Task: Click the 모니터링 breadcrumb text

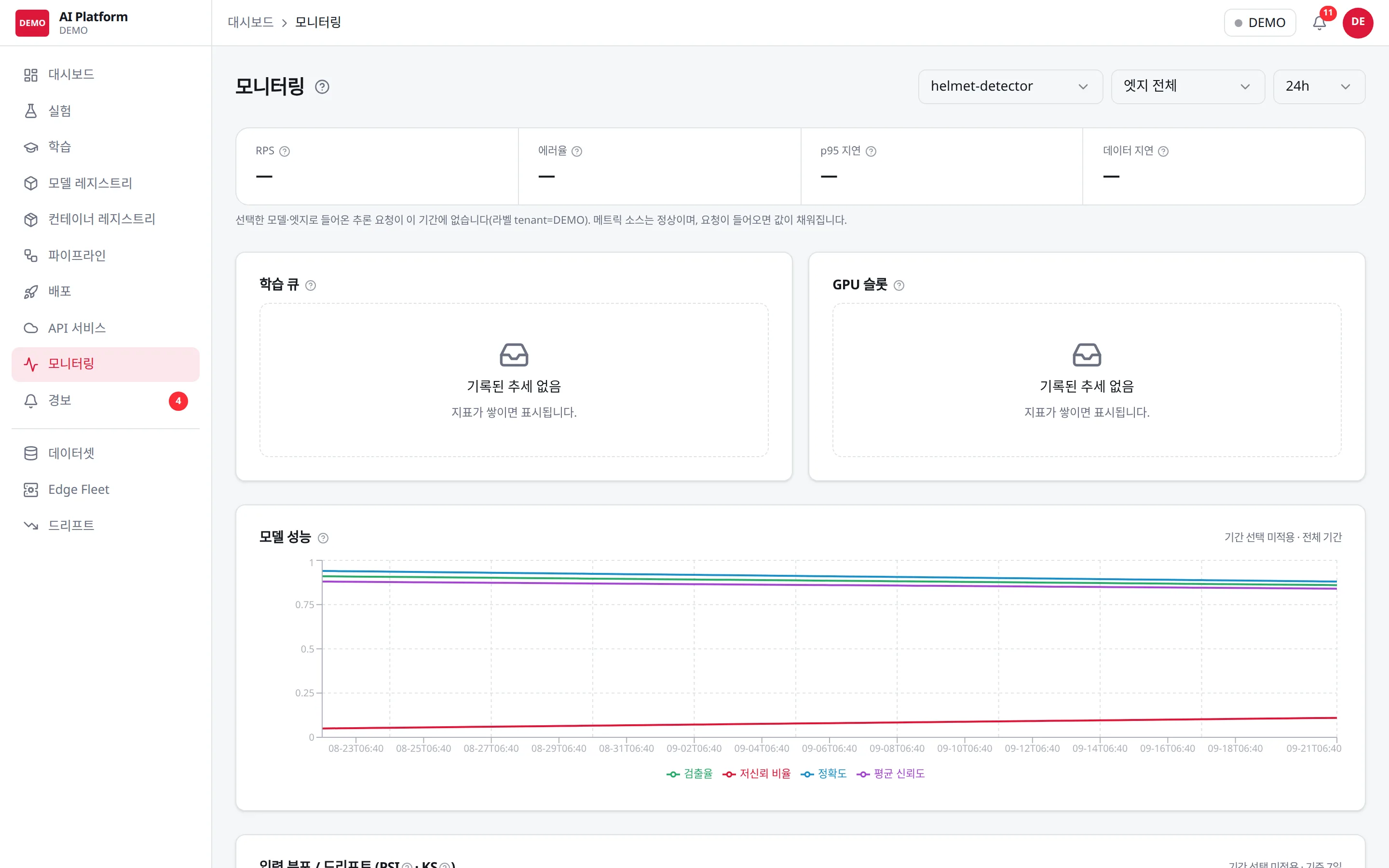Action: click(318, 22)
